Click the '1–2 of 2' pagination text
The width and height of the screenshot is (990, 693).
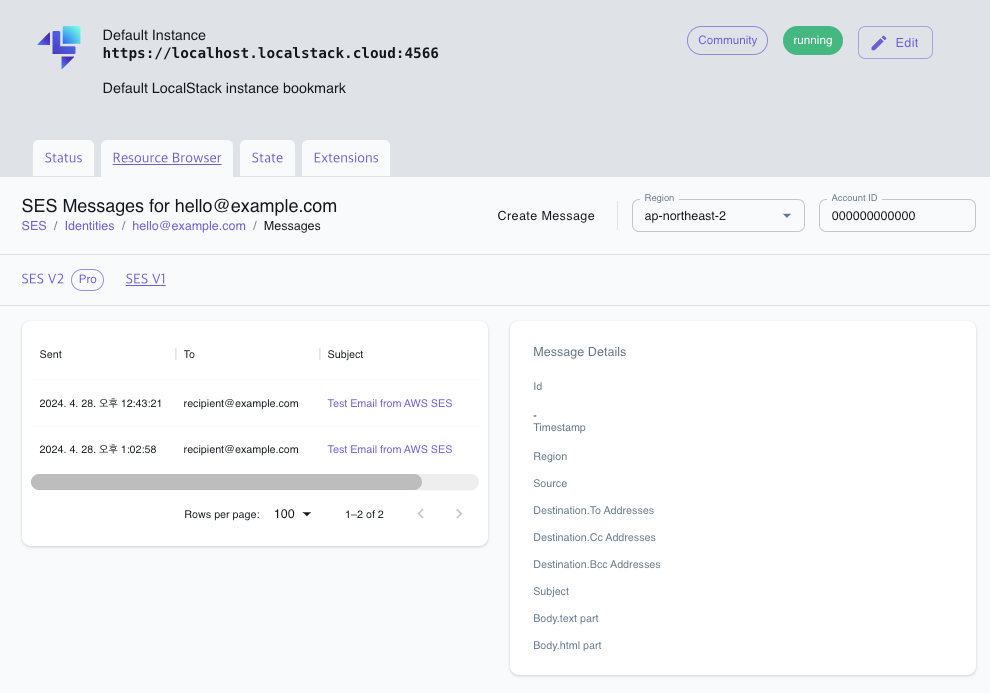(x=364, y=514)
